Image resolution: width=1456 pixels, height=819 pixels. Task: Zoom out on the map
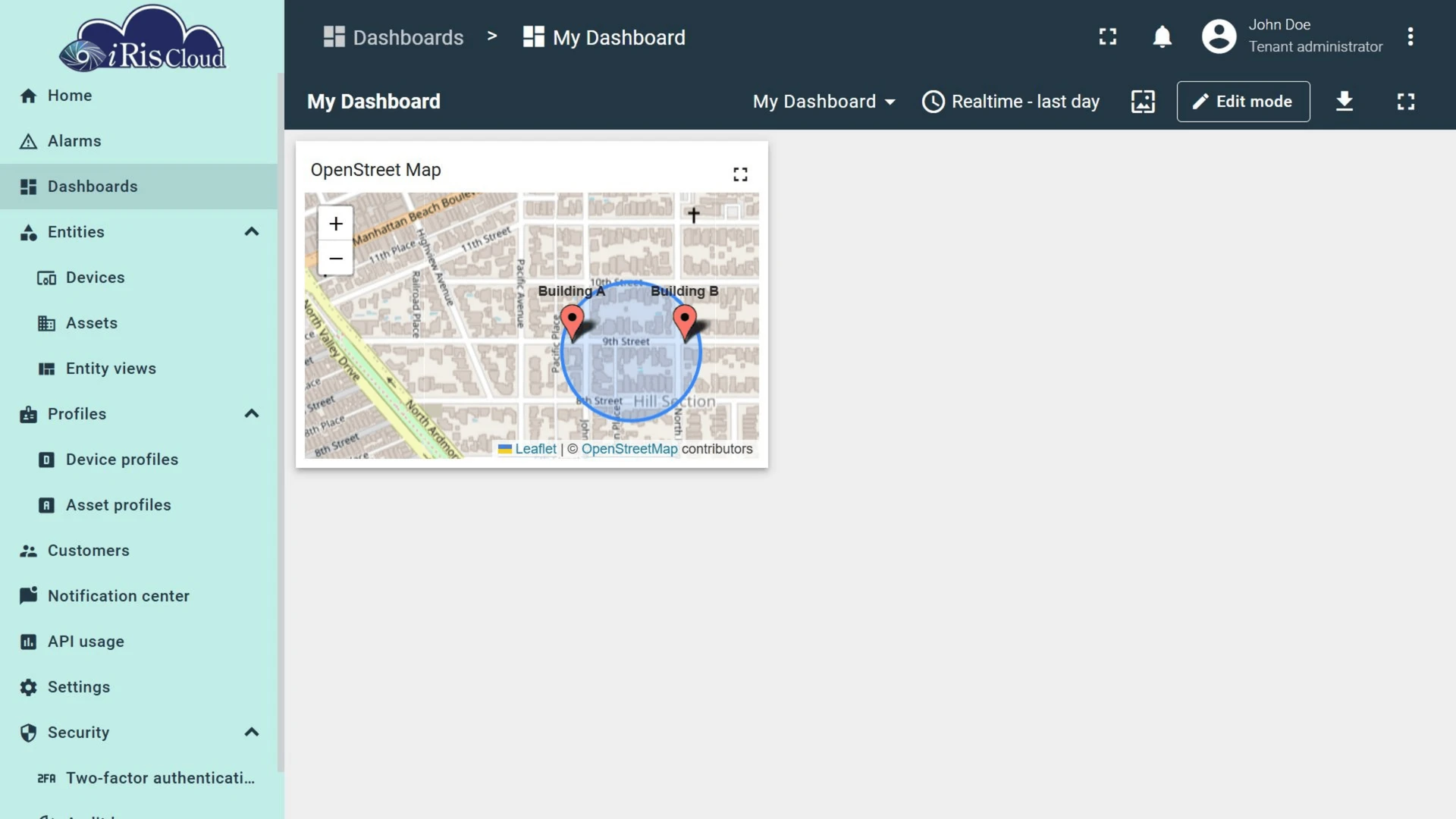point(336,258)
